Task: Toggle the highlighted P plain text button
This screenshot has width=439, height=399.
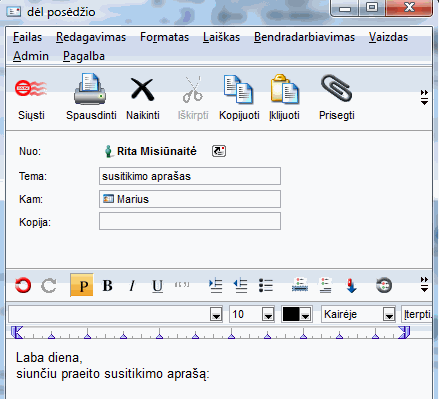Action: [x=82, y=285]
